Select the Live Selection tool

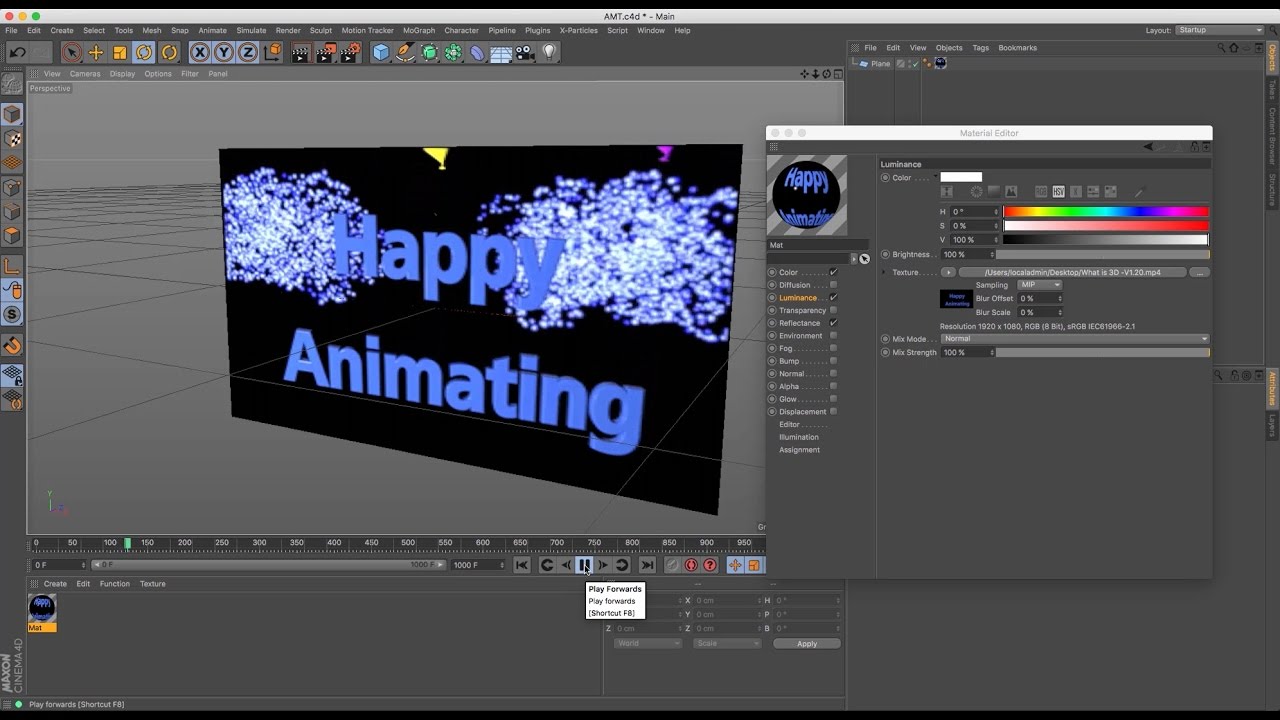tap(71, 52)
